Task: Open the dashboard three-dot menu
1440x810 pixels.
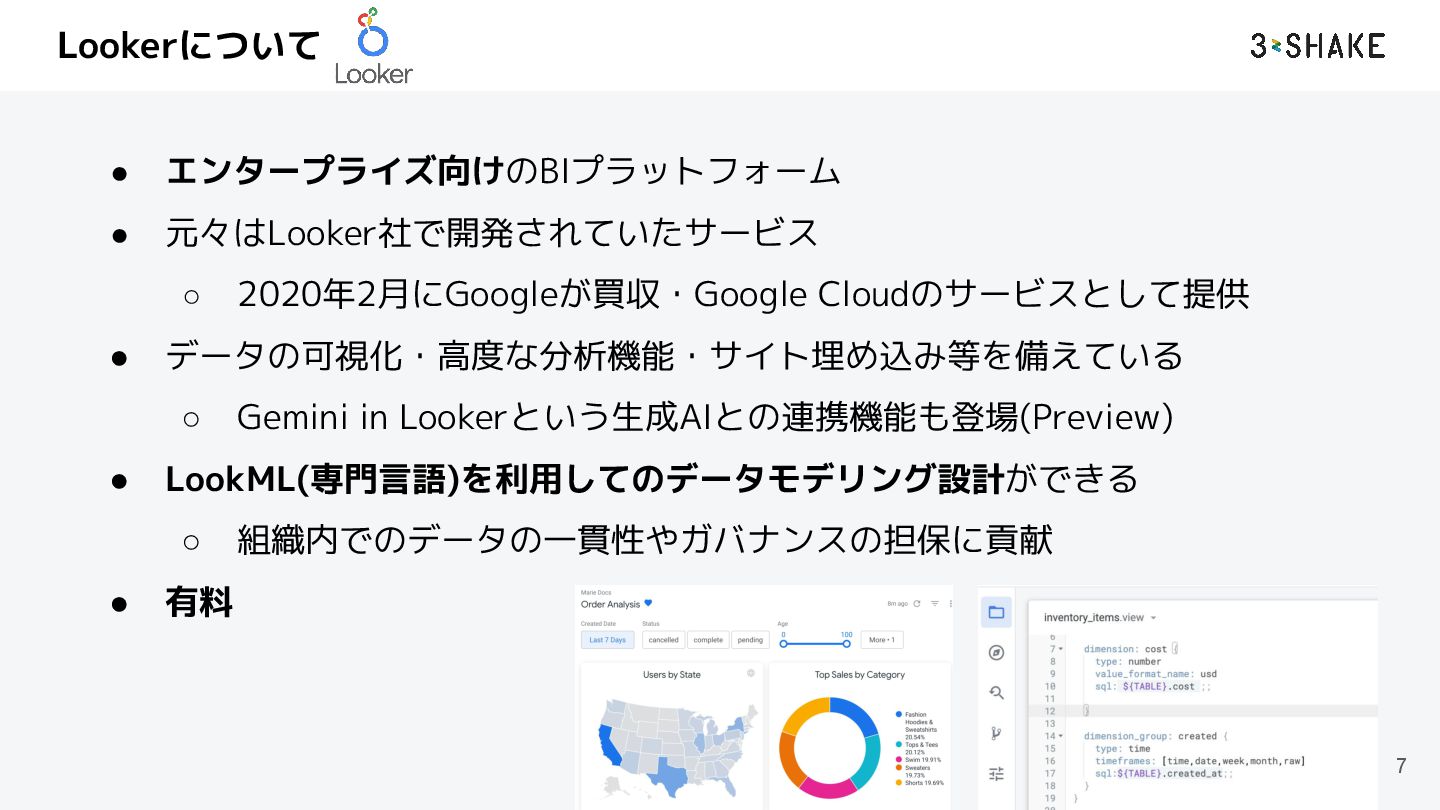Action: click(x=951, y=604)
